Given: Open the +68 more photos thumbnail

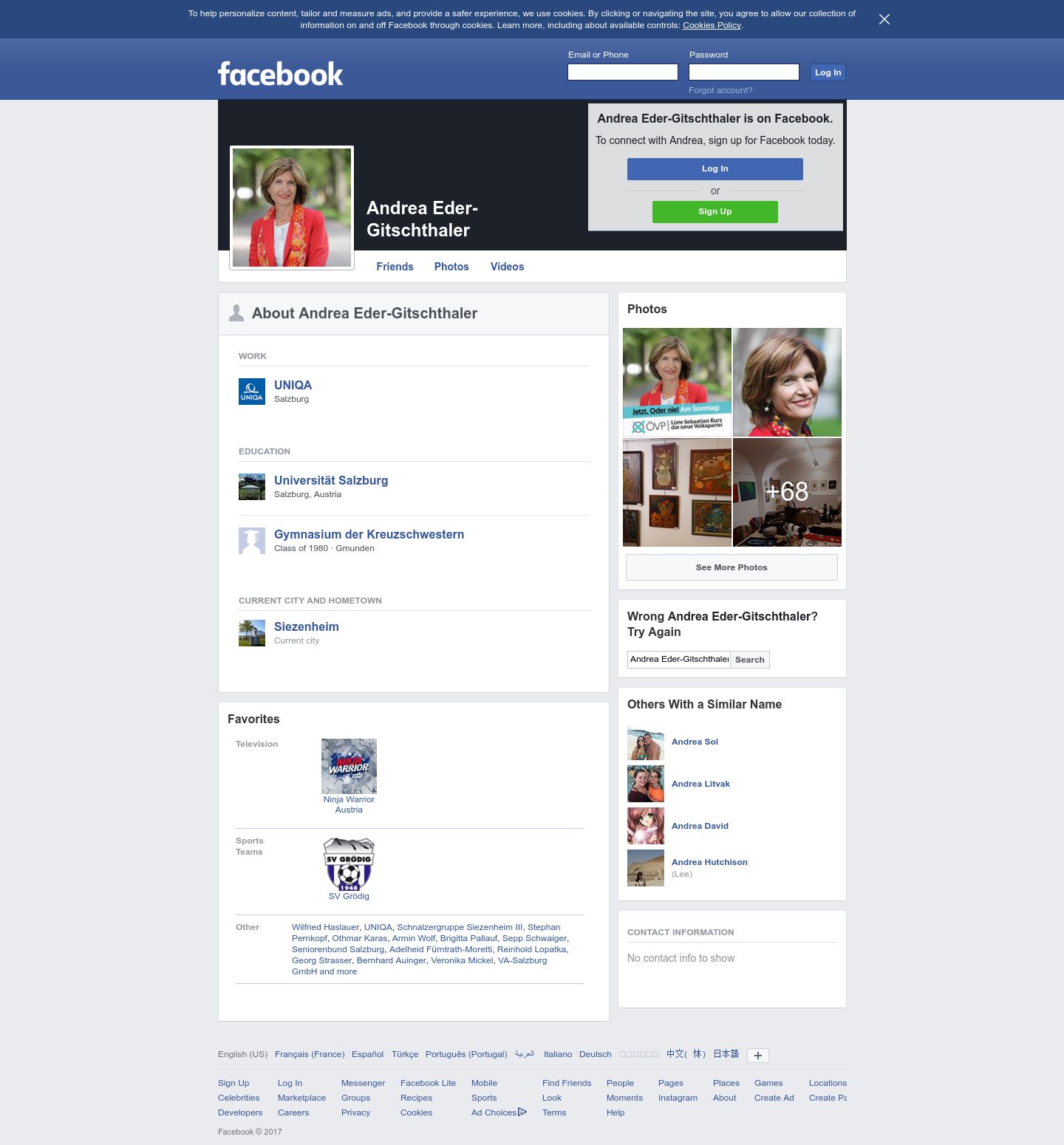Looking at the screenshot, I should (787, 492).
